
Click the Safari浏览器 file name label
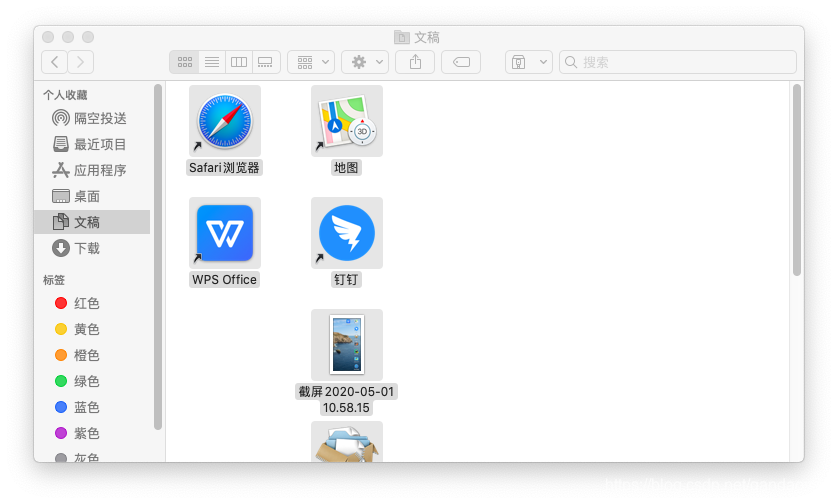224,168
